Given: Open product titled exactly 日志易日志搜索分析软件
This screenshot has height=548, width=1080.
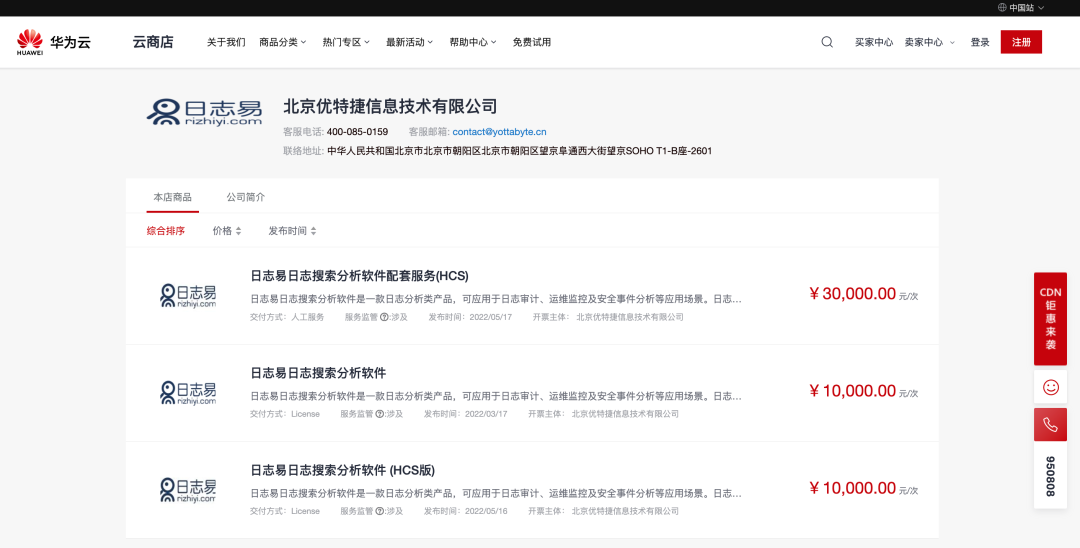Looking at the screenshot, I should coord(318,372).
